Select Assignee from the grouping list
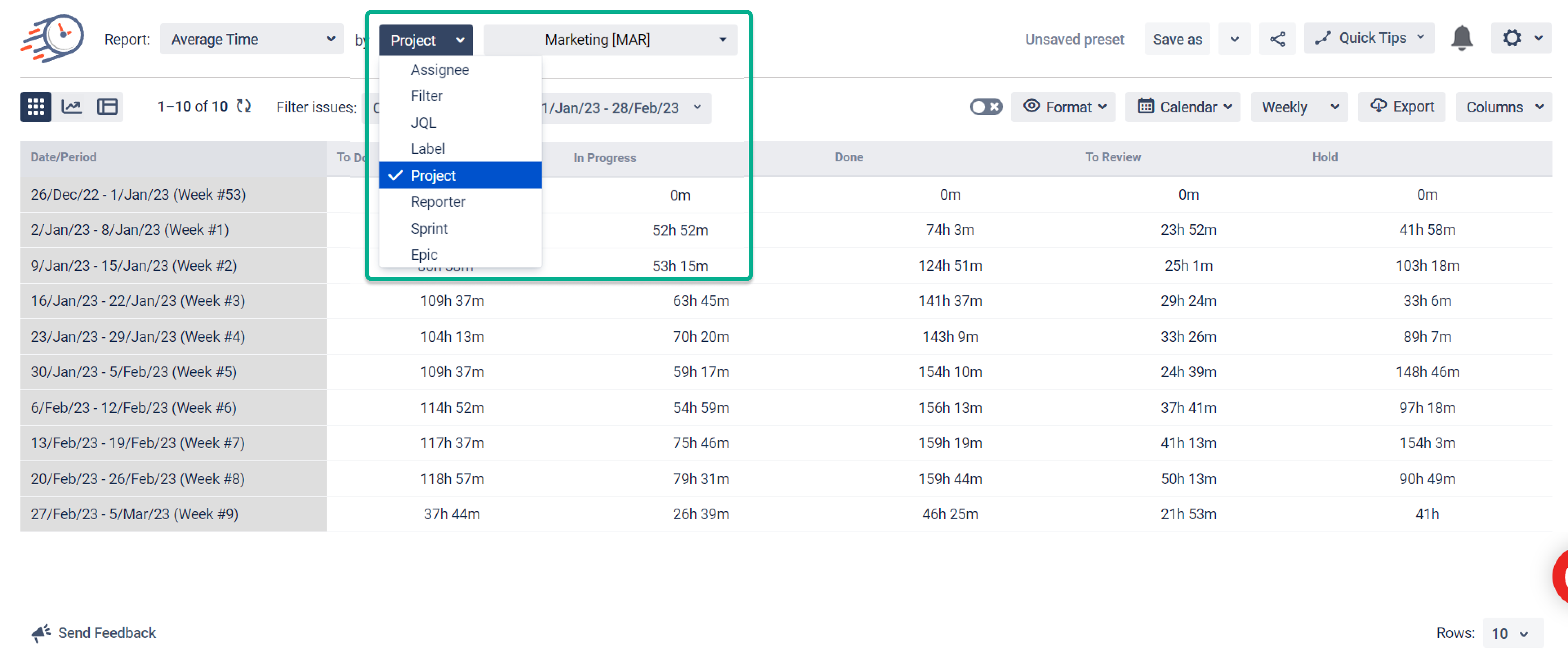1568x663 pixels. click(439, 69)
